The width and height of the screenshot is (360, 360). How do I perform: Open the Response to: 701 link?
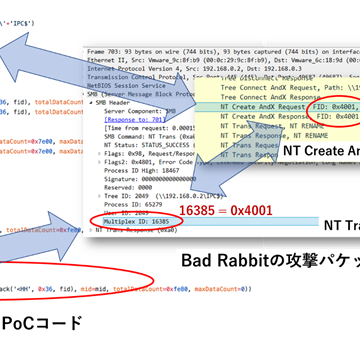coord(134,120)
